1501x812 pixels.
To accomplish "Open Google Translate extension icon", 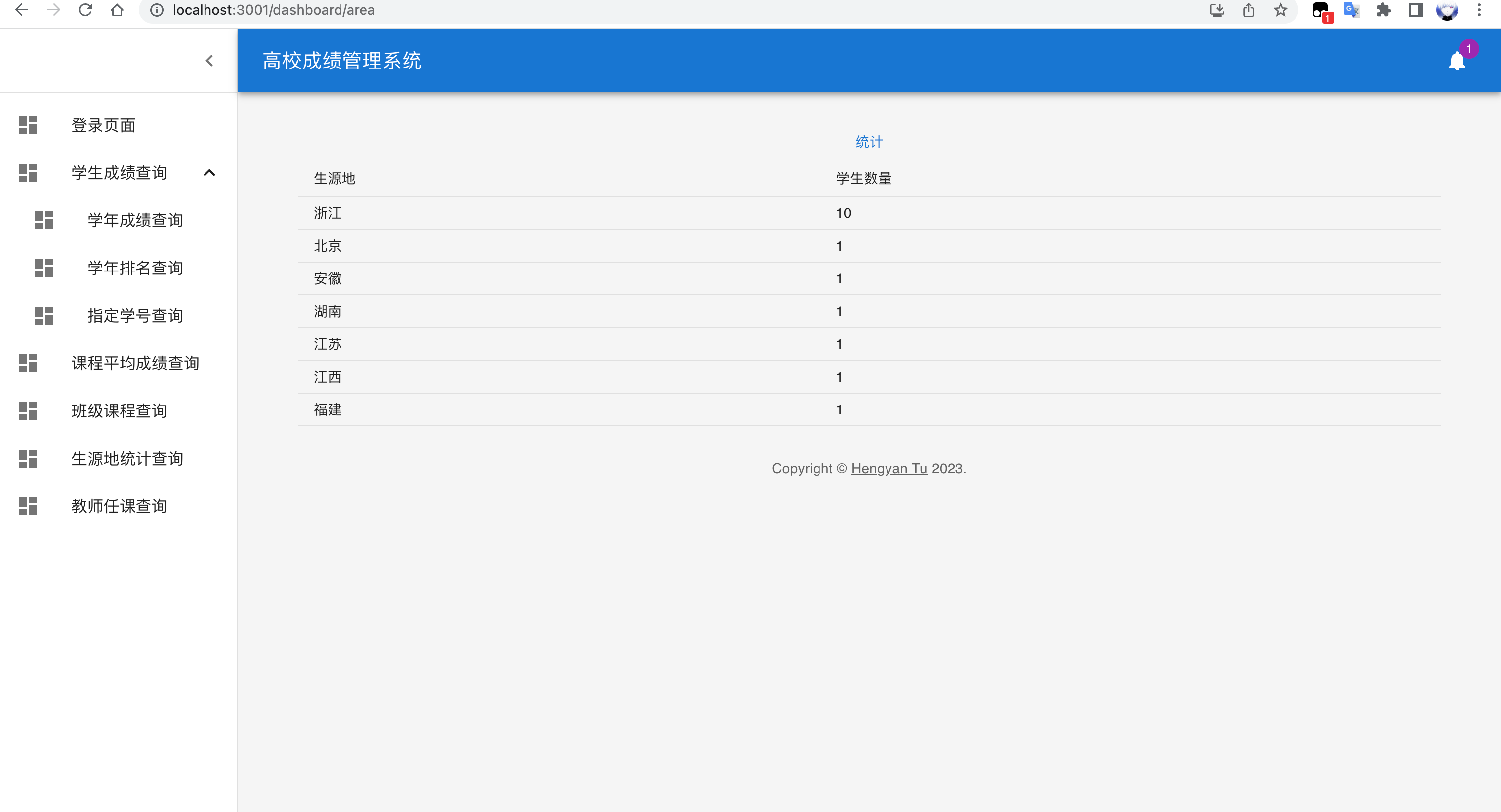I will click(x=1351, y=10).
